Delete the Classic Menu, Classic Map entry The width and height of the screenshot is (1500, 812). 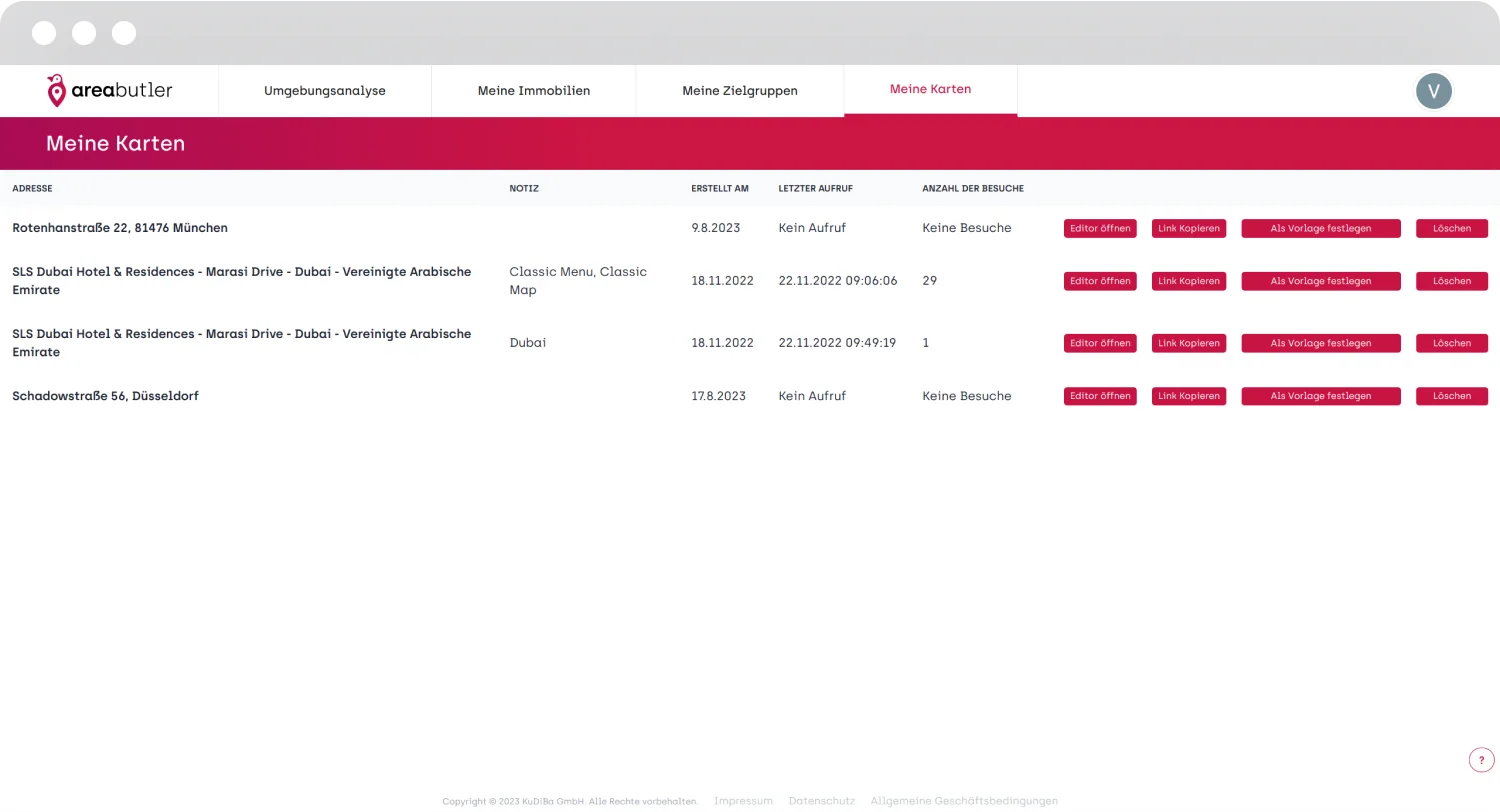1452,281
